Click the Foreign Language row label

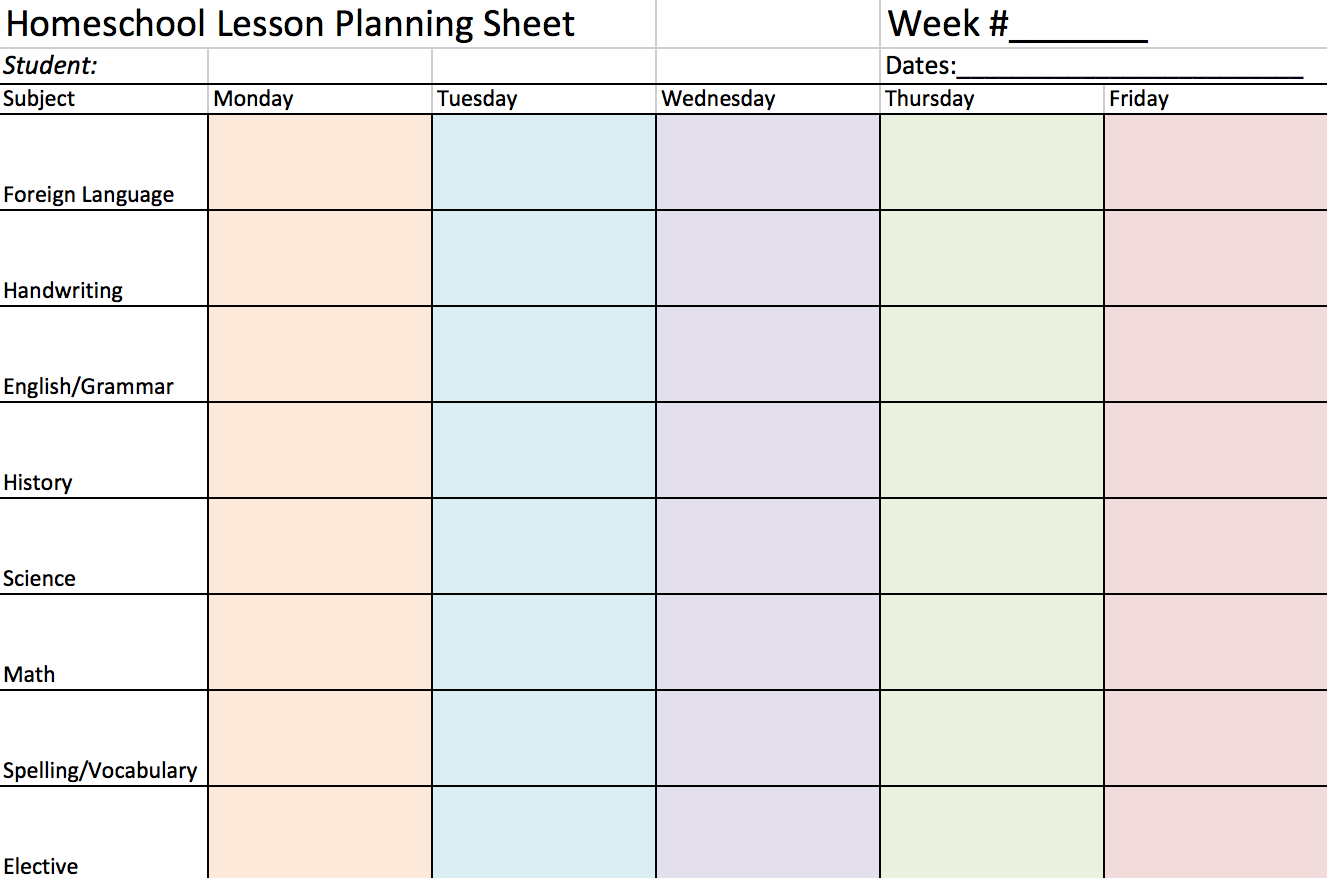pos(88,194)
